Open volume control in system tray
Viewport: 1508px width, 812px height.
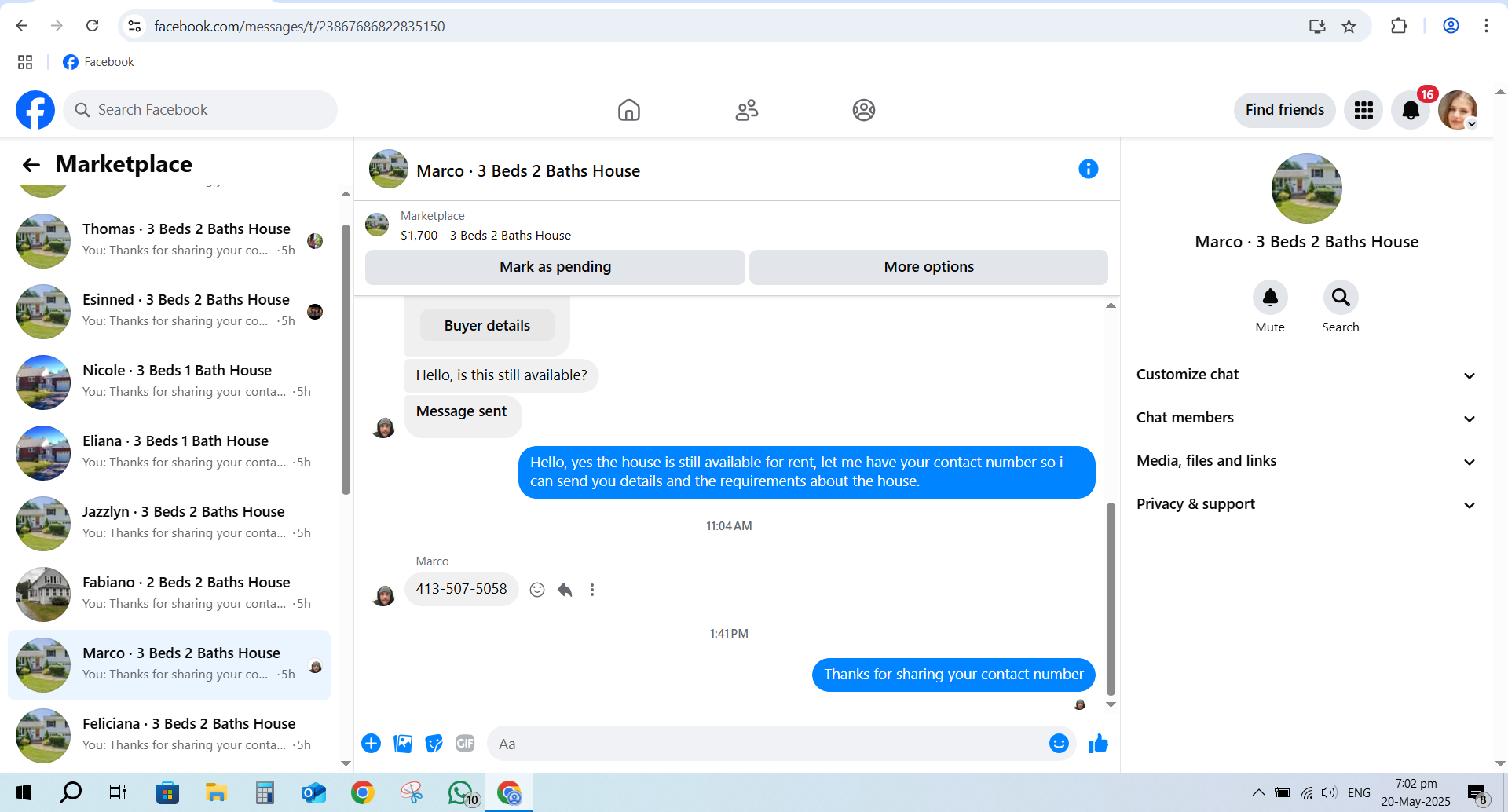pos(1329,793)
